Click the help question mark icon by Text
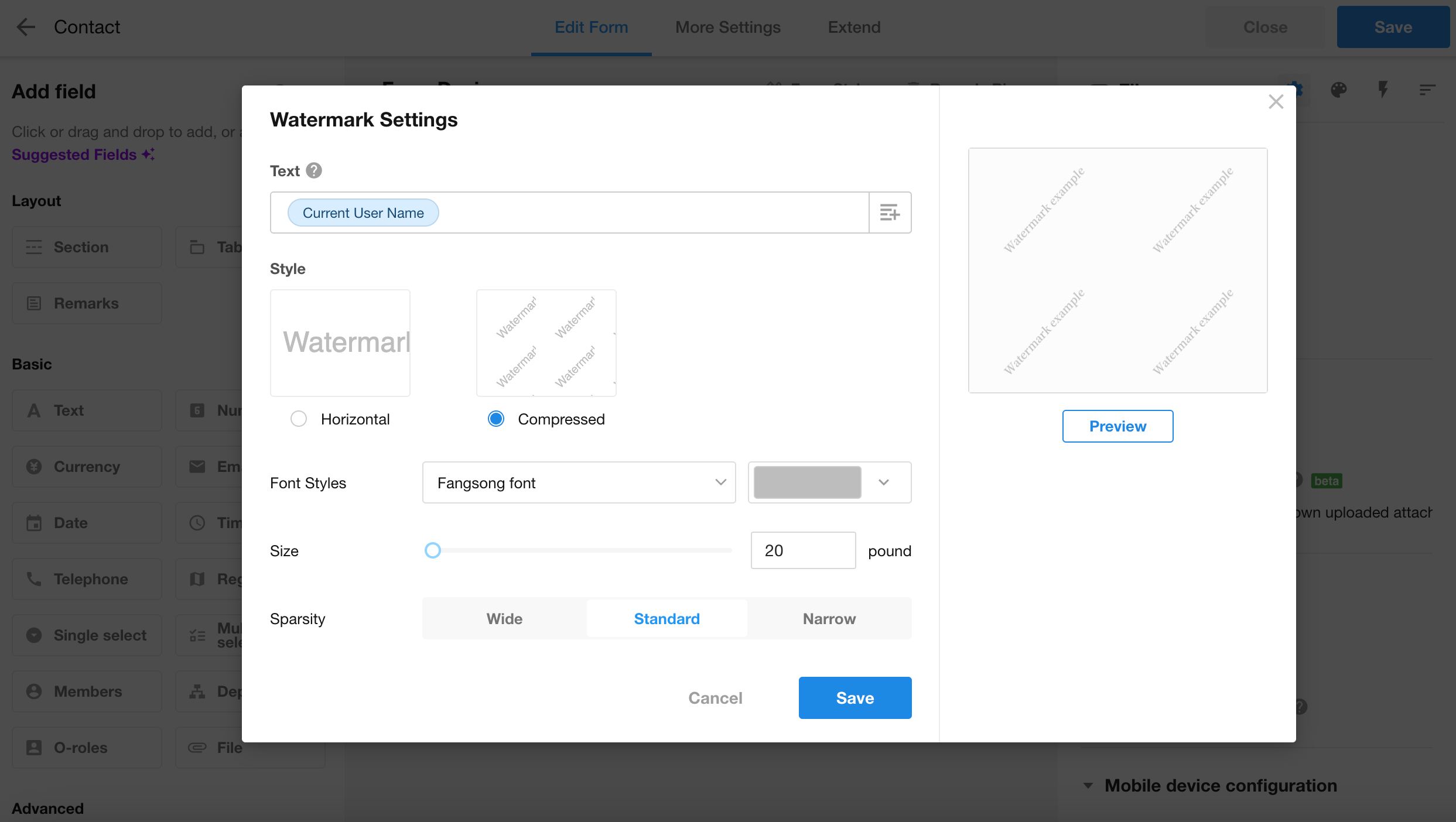 (313, 171)
